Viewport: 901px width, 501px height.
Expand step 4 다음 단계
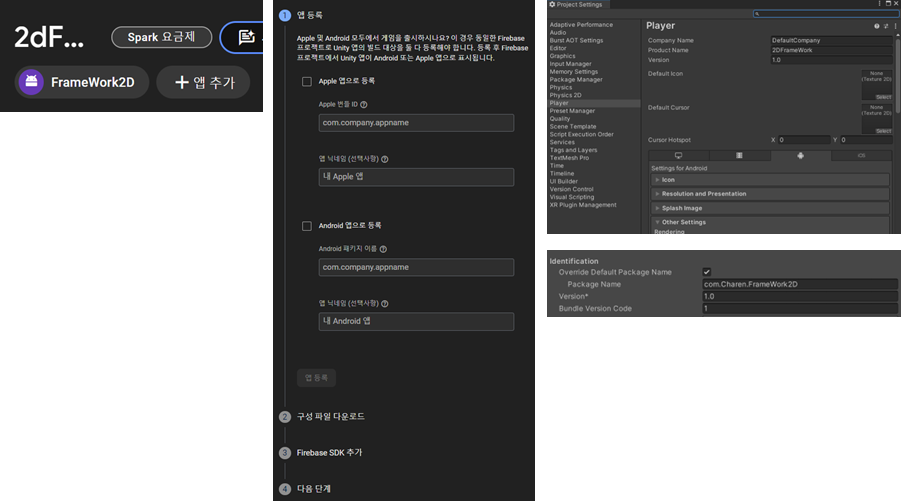(314, 489)
